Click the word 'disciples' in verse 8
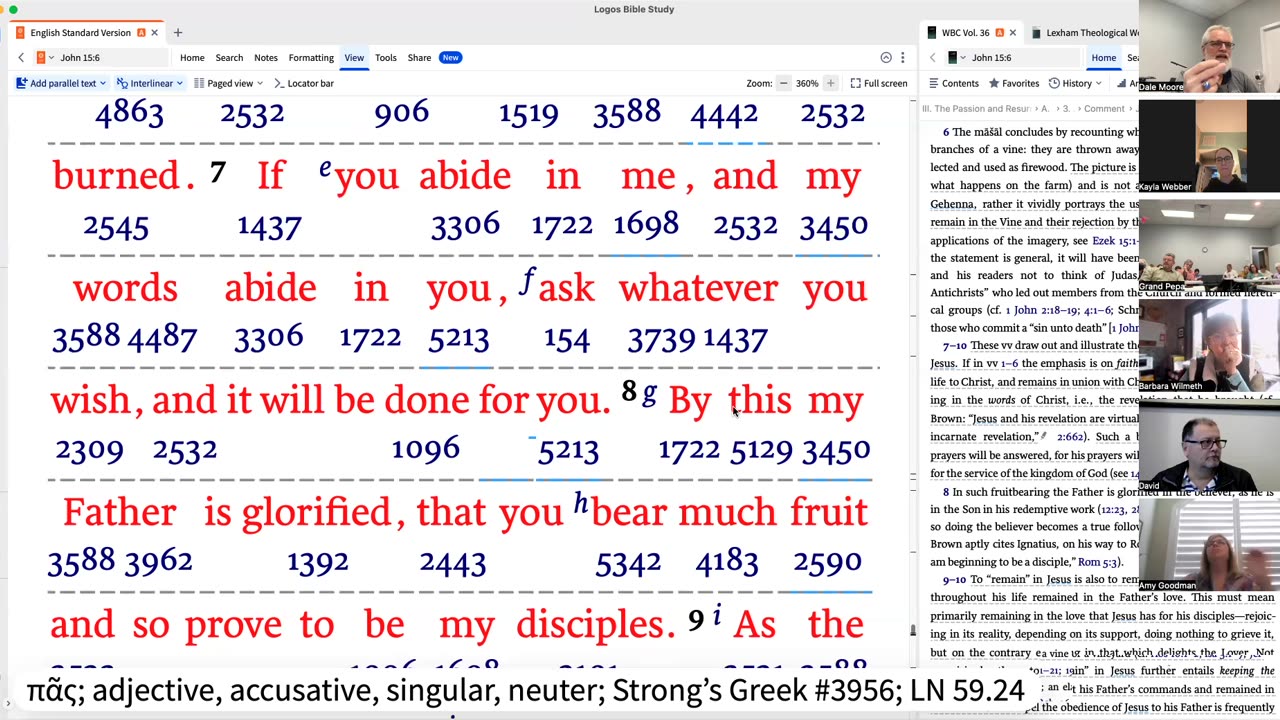This screenshot has width=1280, height=720. point(589,624)
